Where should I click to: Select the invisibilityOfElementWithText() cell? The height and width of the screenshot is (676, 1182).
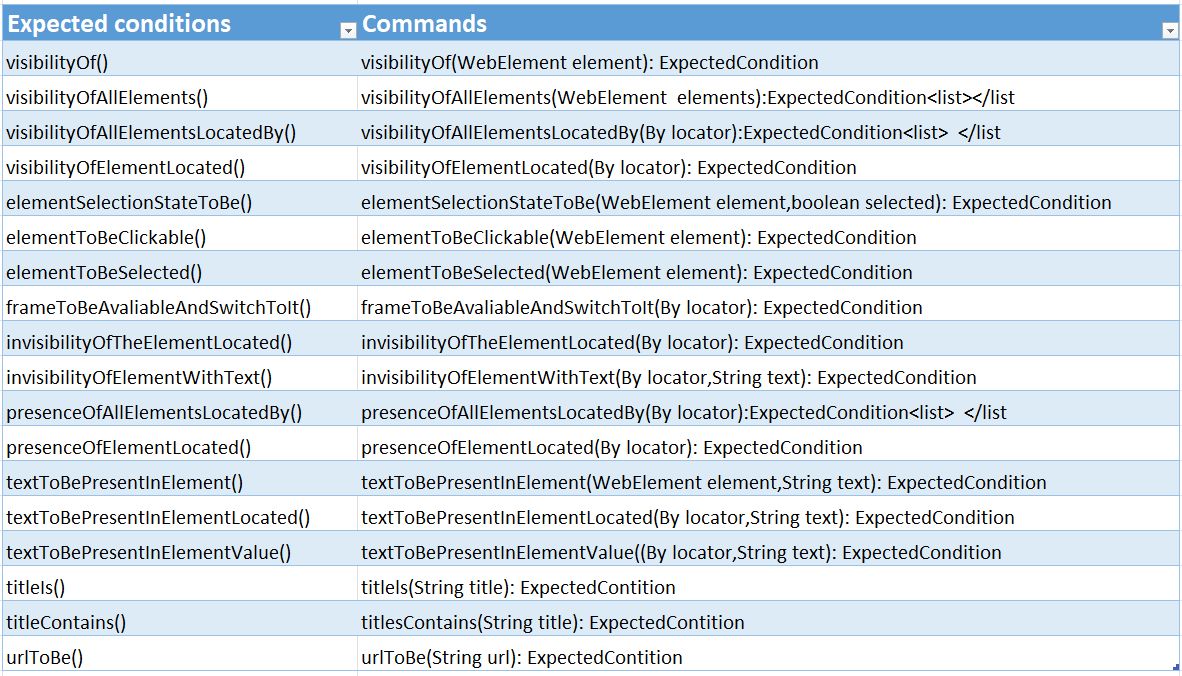point(179,378)
